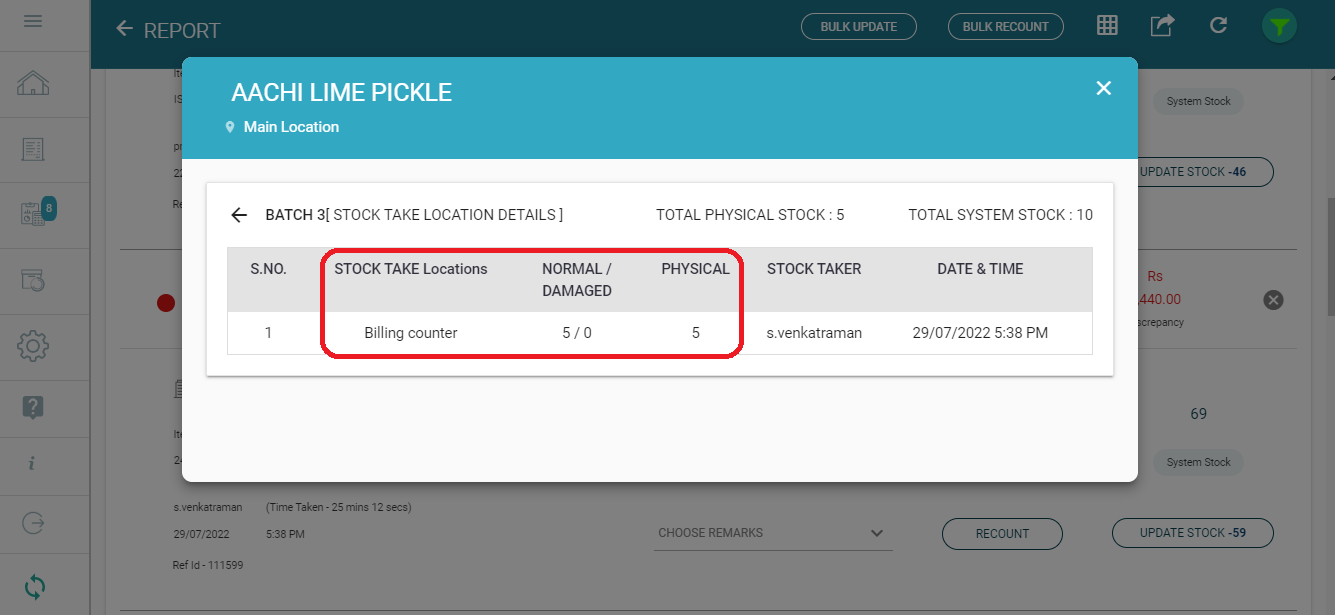Click the sync arrows icon in sidebar

[x=34, y=586]
